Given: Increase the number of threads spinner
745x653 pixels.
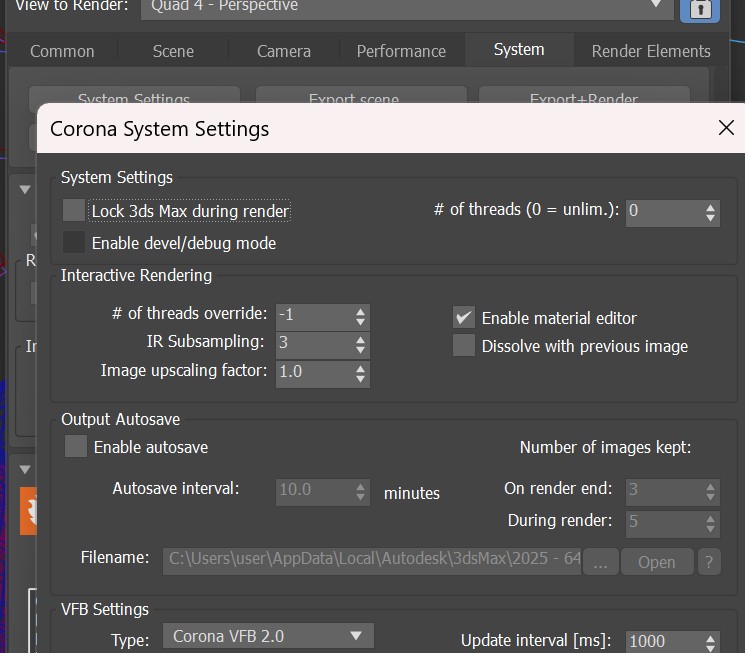Looking at the screenshot, I should [x=710, y=208].
